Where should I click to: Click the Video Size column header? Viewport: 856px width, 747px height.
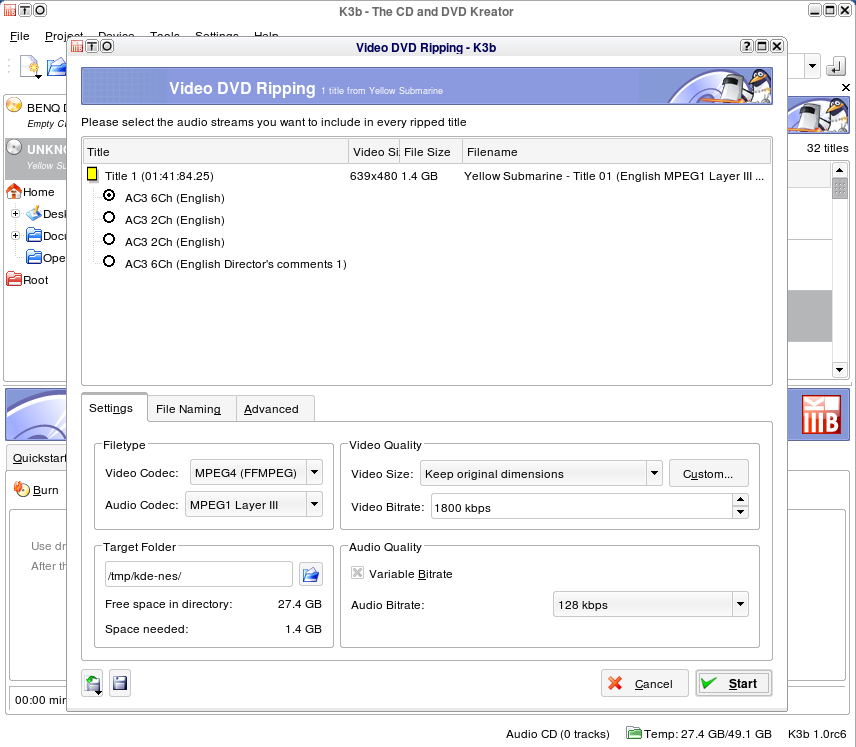(374, 152)
